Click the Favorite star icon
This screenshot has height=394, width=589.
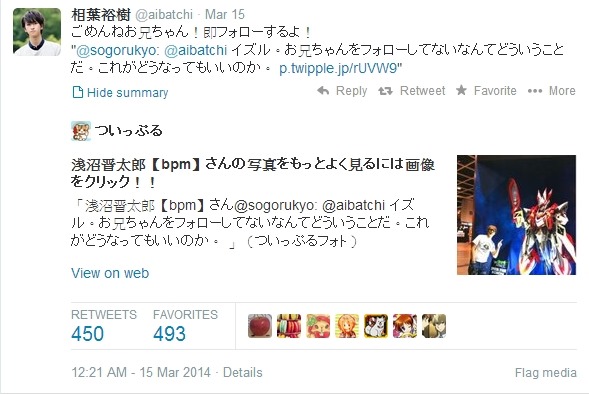coord(461,90)
